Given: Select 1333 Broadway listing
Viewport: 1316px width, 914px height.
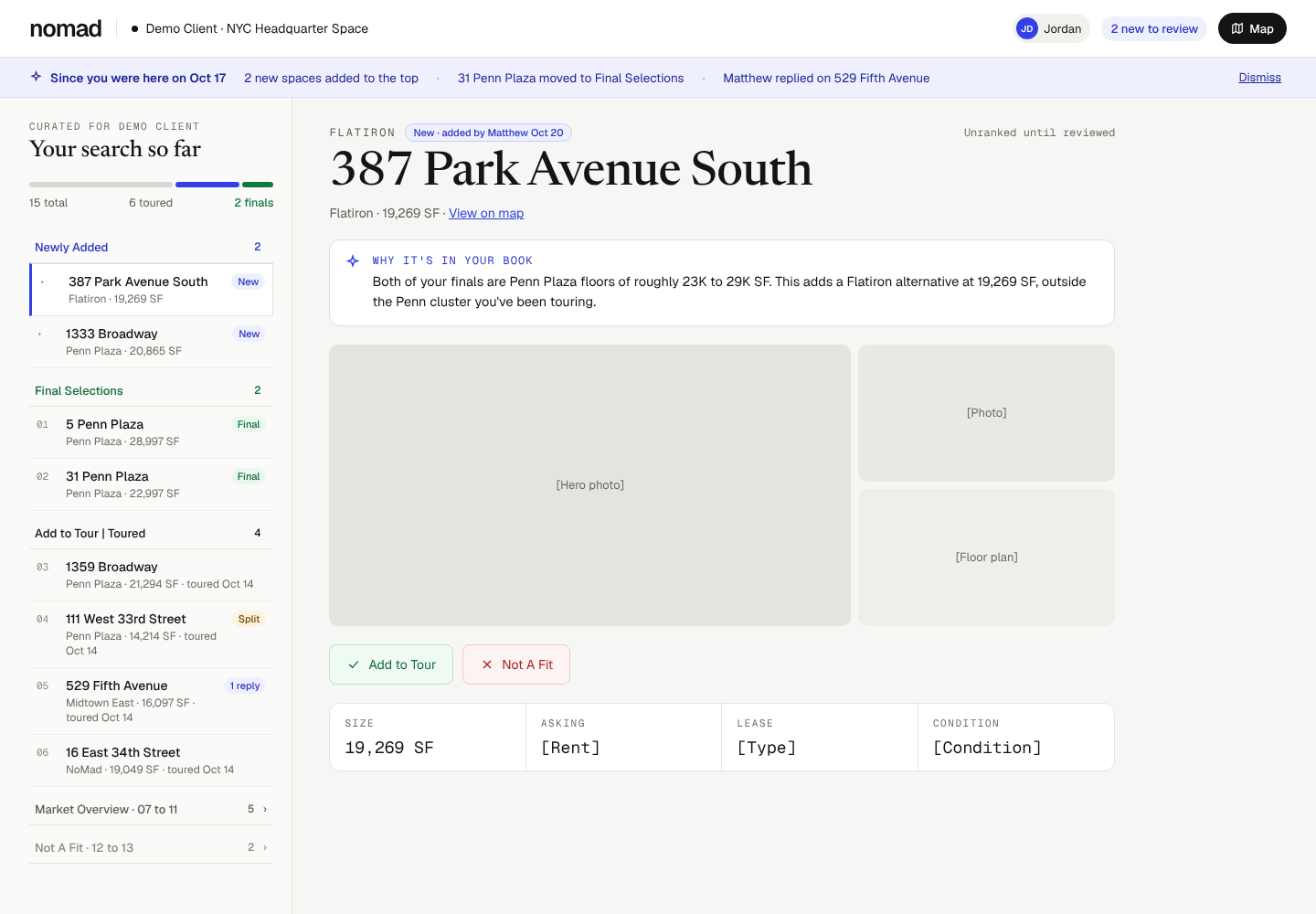Looking at the screenshot, I should (151, 342).
